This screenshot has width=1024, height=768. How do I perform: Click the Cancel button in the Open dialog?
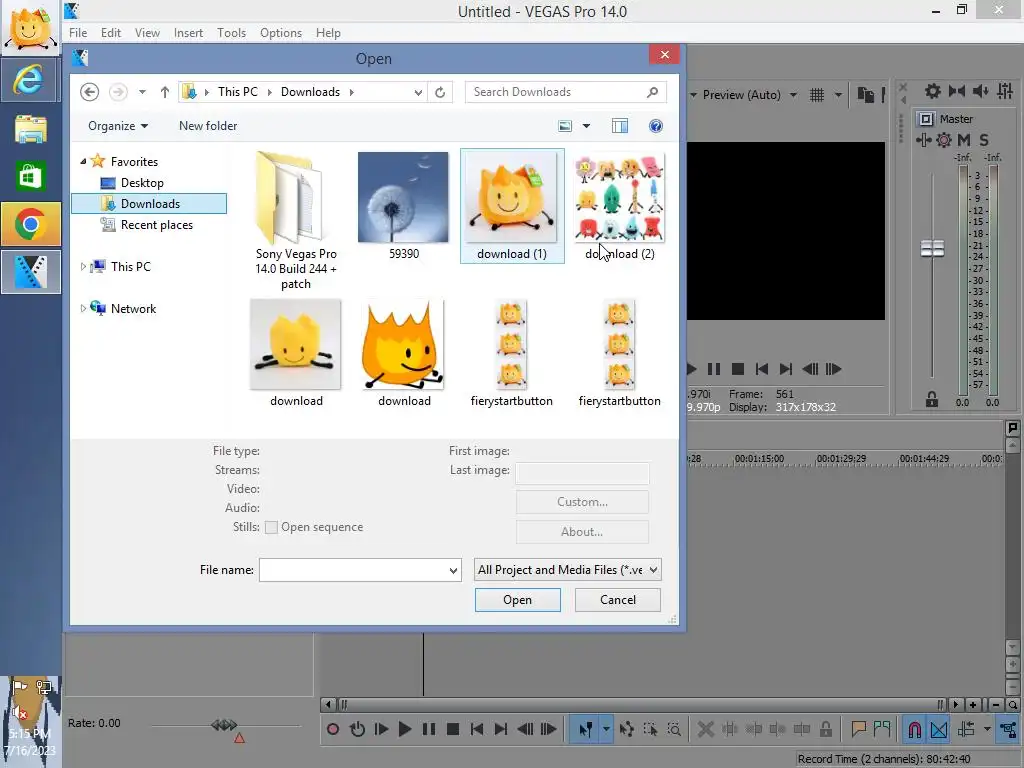coord(617,600)
